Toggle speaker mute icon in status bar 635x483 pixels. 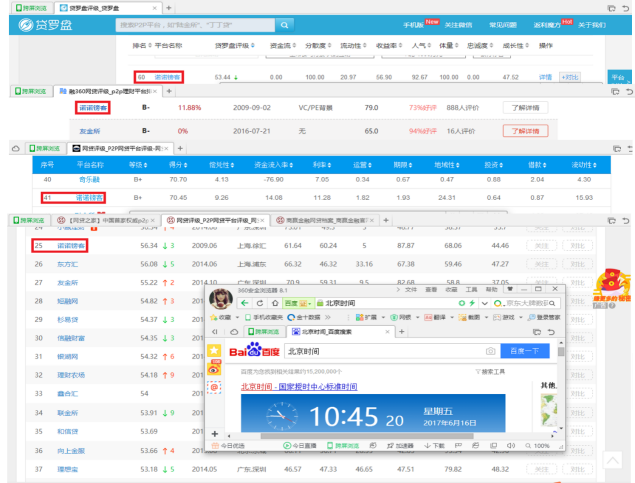click(x=511, y=446)
